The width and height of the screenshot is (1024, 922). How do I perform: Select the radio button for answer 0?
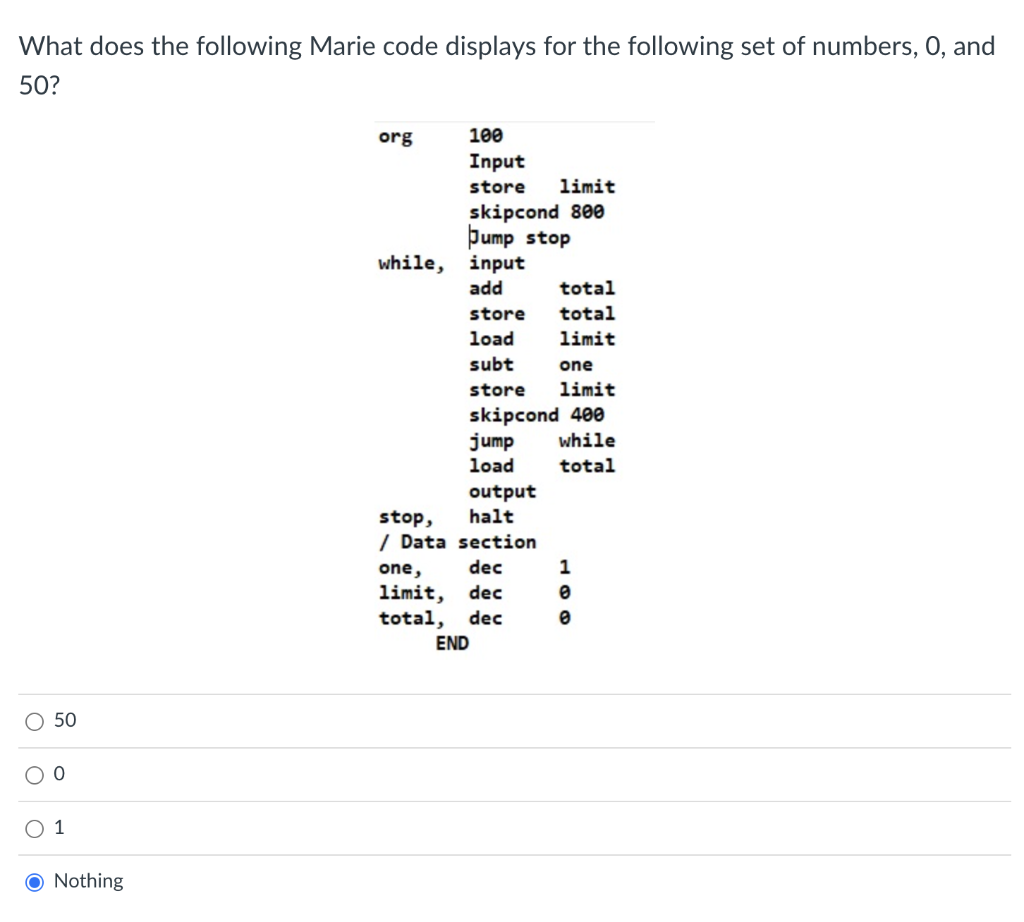(33, 773)
